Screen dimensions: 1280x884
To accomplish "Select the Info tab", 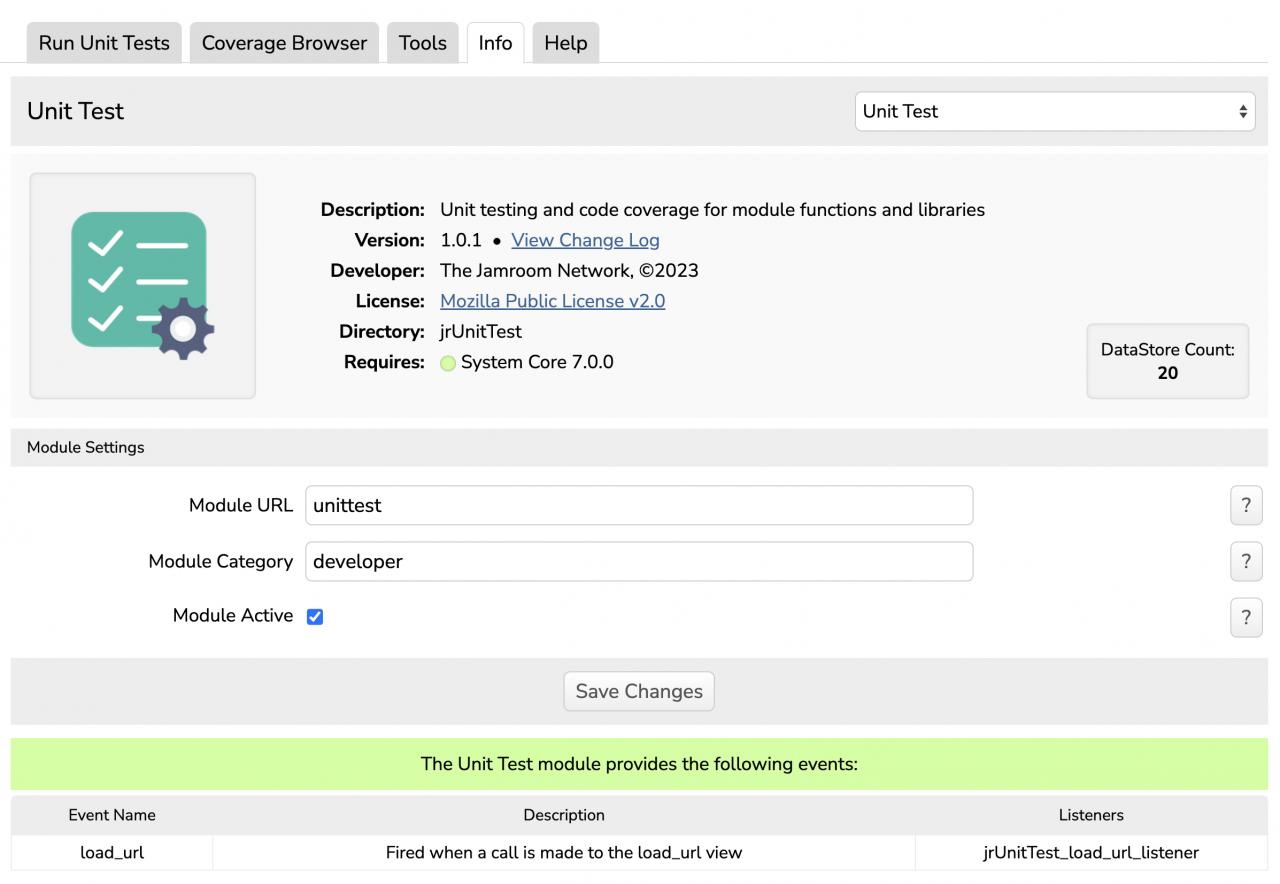I will (495, 43).
